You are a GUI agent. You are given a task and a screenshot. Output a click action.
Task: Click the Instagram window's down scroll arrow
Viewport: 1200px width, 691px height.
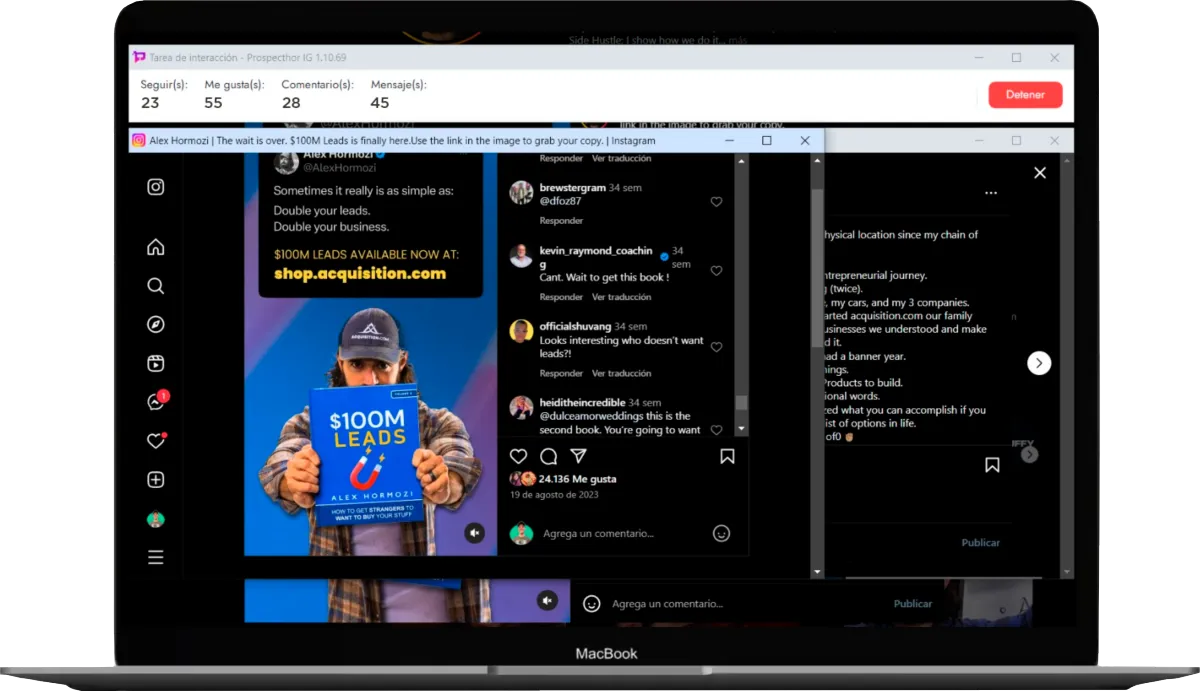tap(817, 572)
